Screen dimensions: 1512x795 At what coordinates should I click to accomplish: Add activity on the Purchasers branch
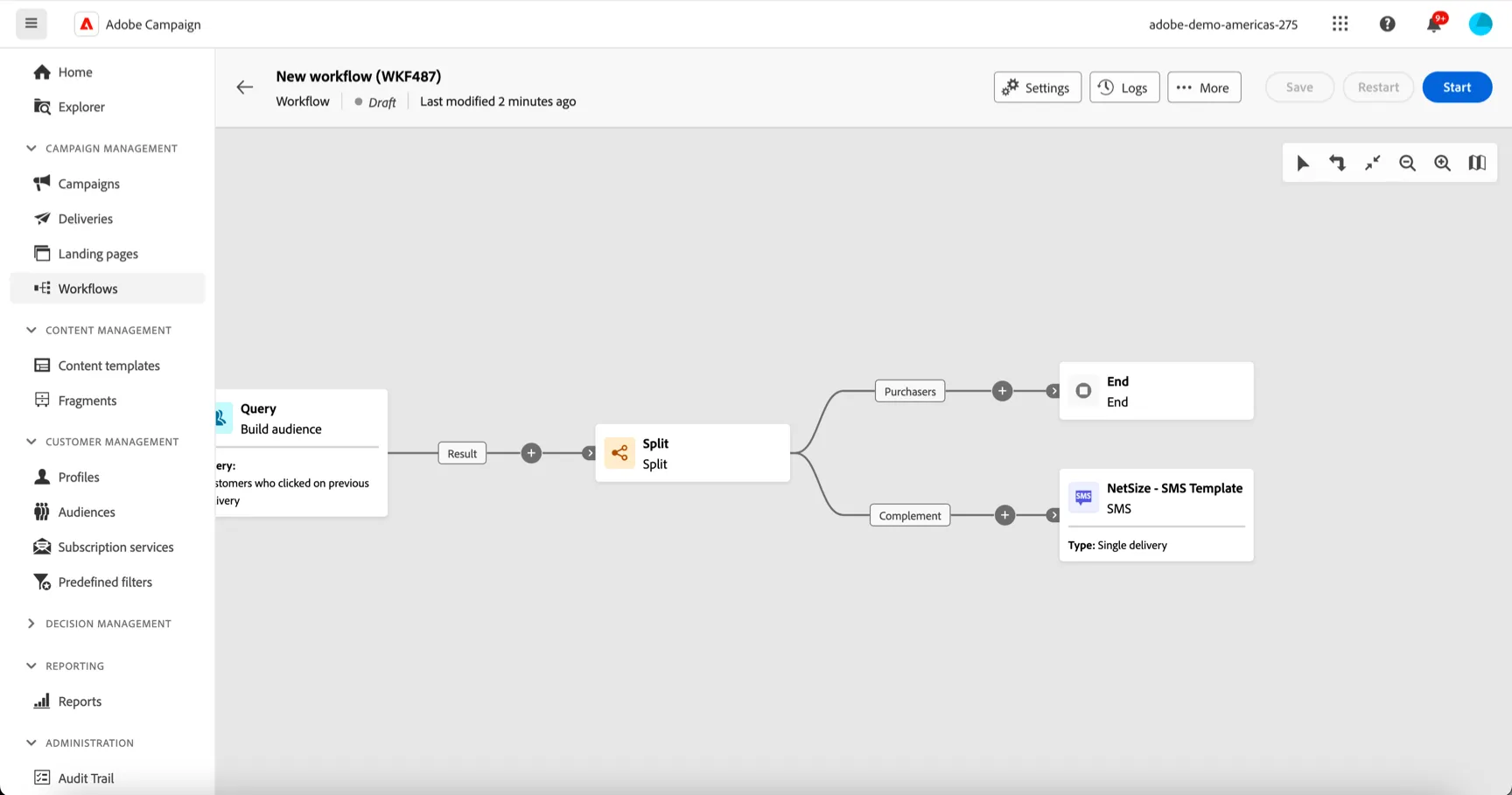(1003, 391)
